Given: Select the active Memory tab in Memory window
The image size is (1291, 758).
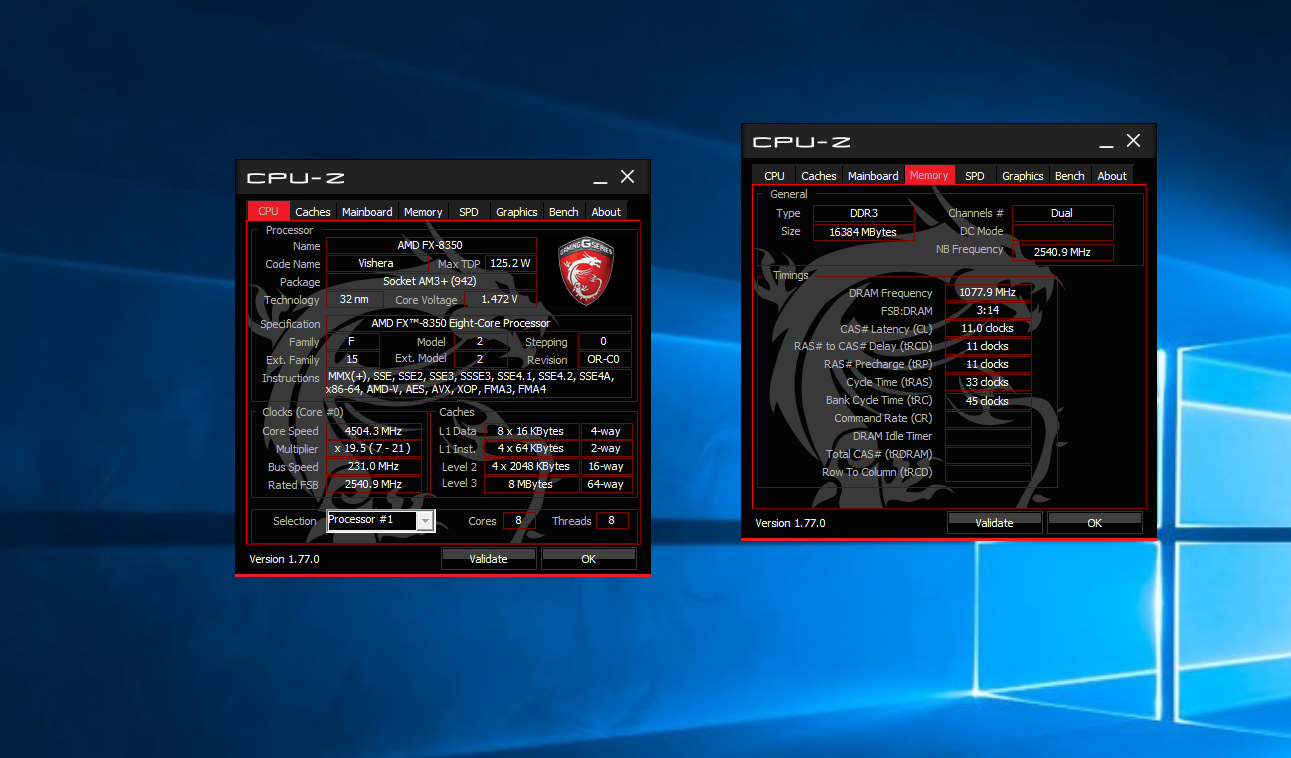Looking at the screenshot, I should (x=929, y=175).
